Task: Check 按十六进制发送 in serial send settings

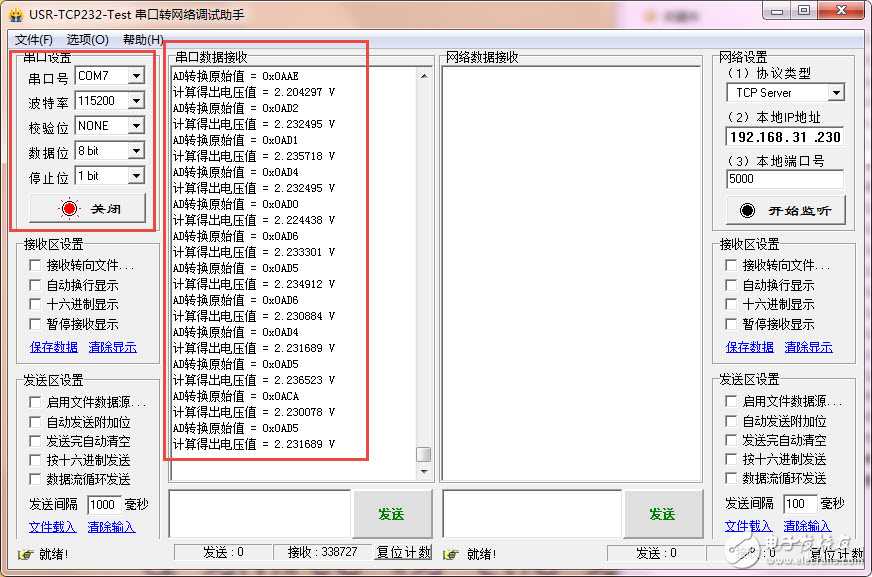Action: [x=35, y=460]
